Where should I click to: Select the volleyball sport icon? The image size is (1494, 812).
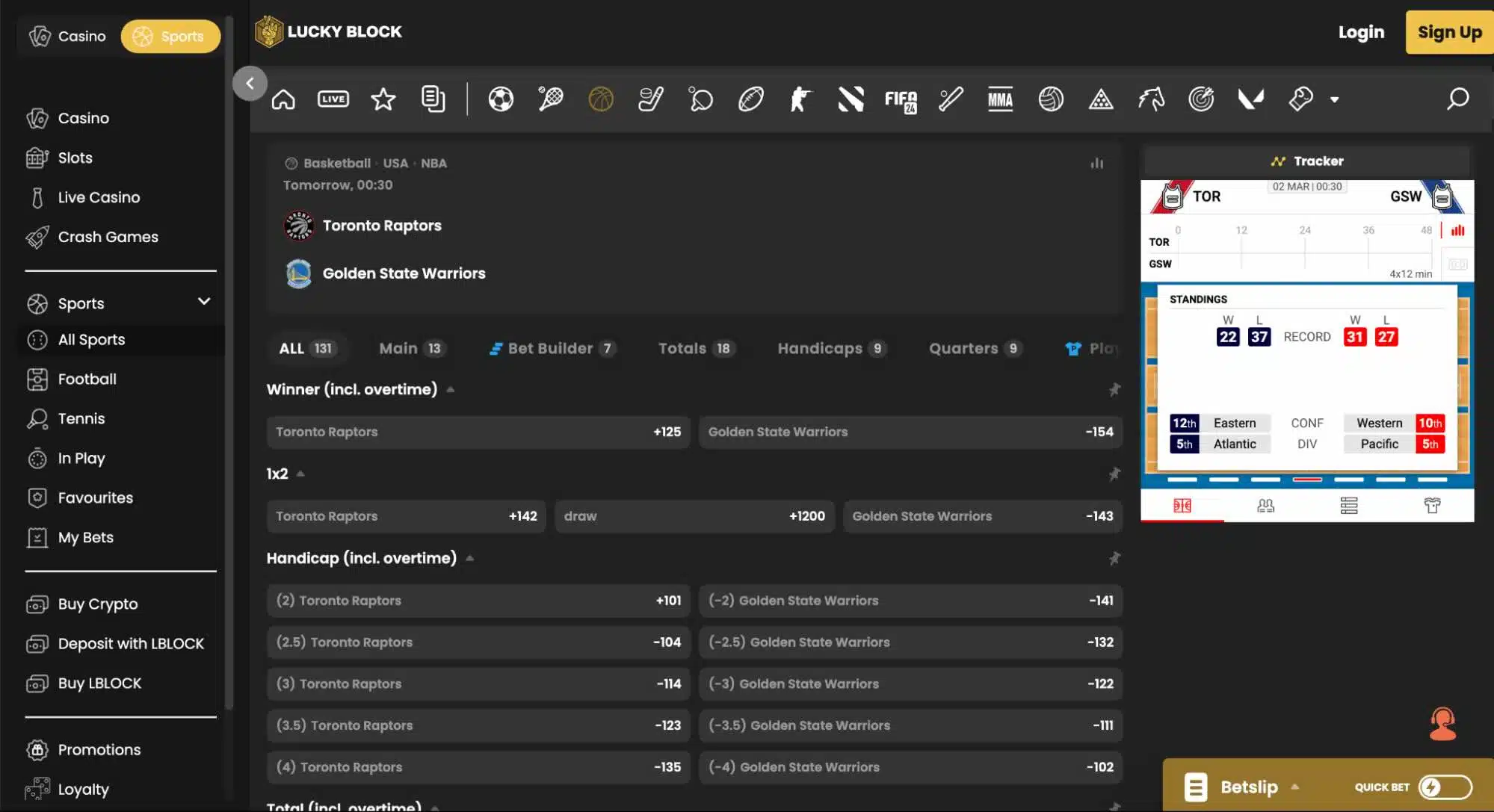coord(1051,99)
